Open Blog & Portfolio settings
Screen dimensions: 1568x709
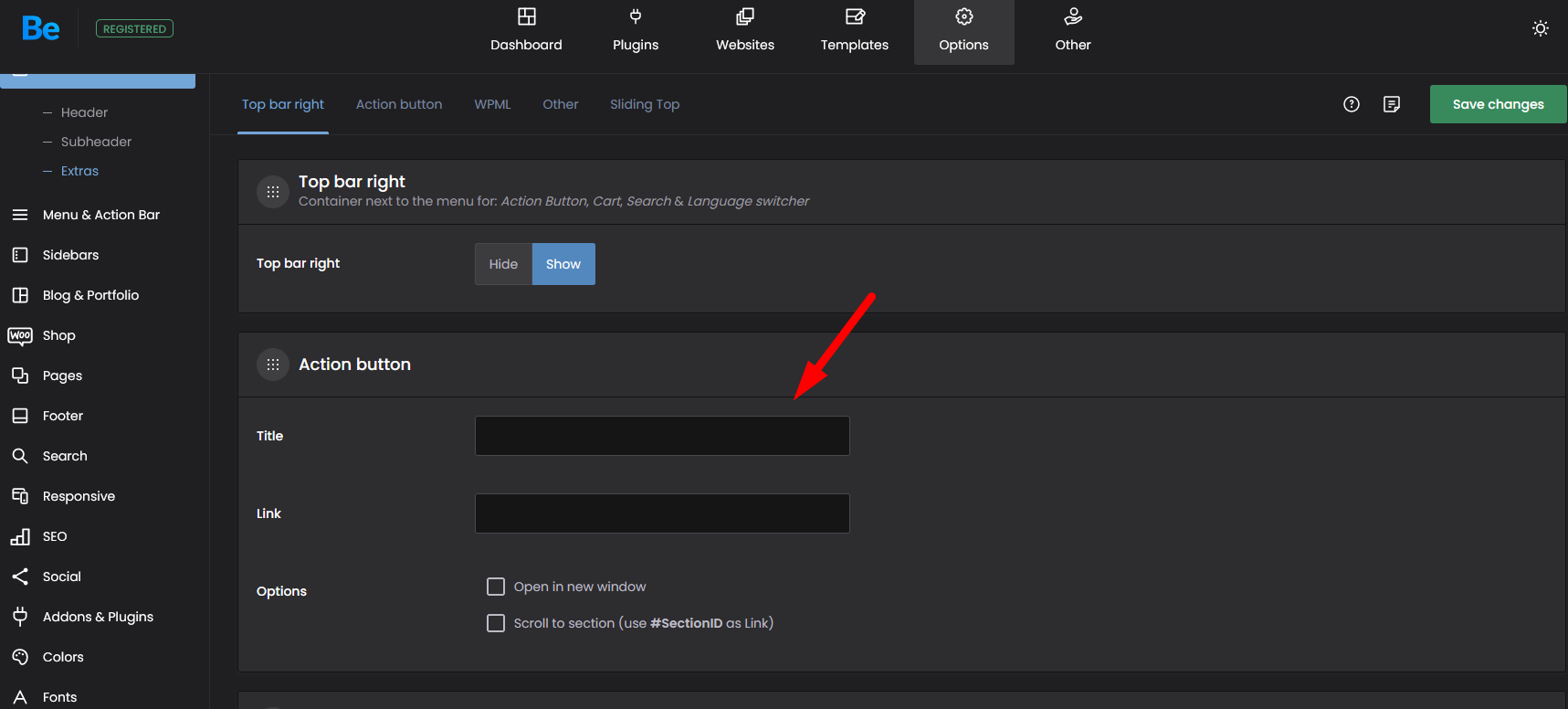90,295
